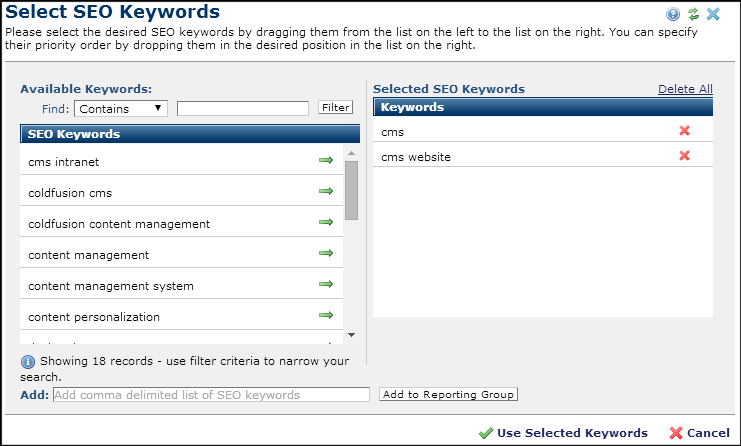This screenshot has height=446, width=741.
Task: Click Use Selected Keywords
Action: tap(563, 433)
